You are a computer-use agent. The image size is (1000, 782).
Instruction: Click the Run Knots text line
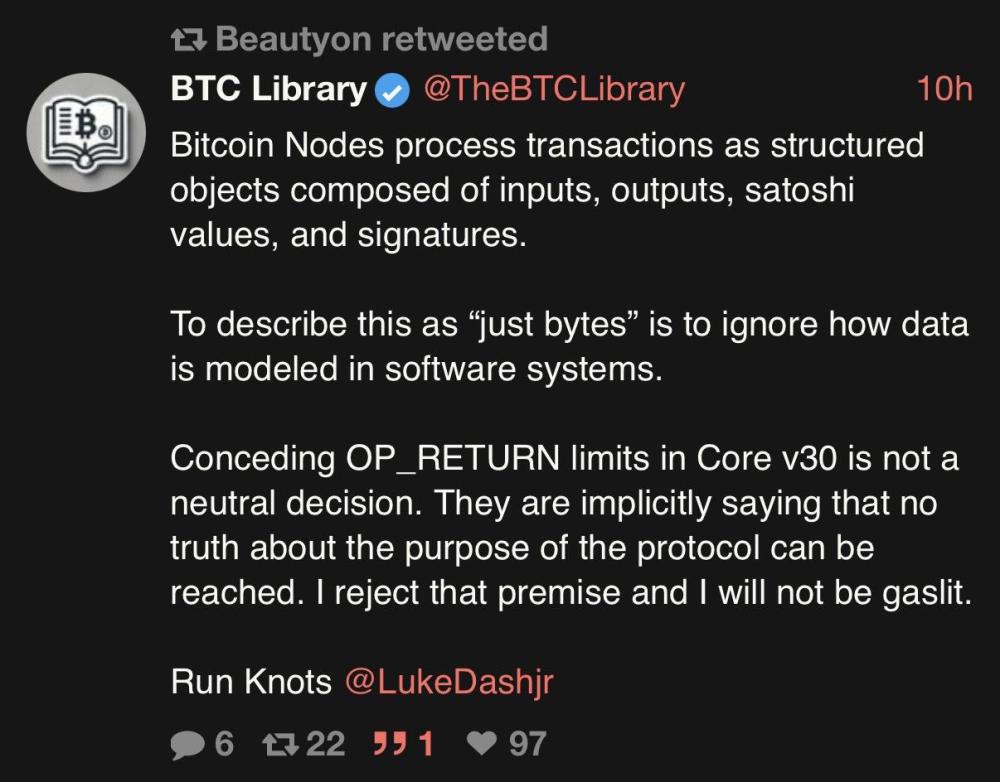pyautogui.click(x=251, y=681)
